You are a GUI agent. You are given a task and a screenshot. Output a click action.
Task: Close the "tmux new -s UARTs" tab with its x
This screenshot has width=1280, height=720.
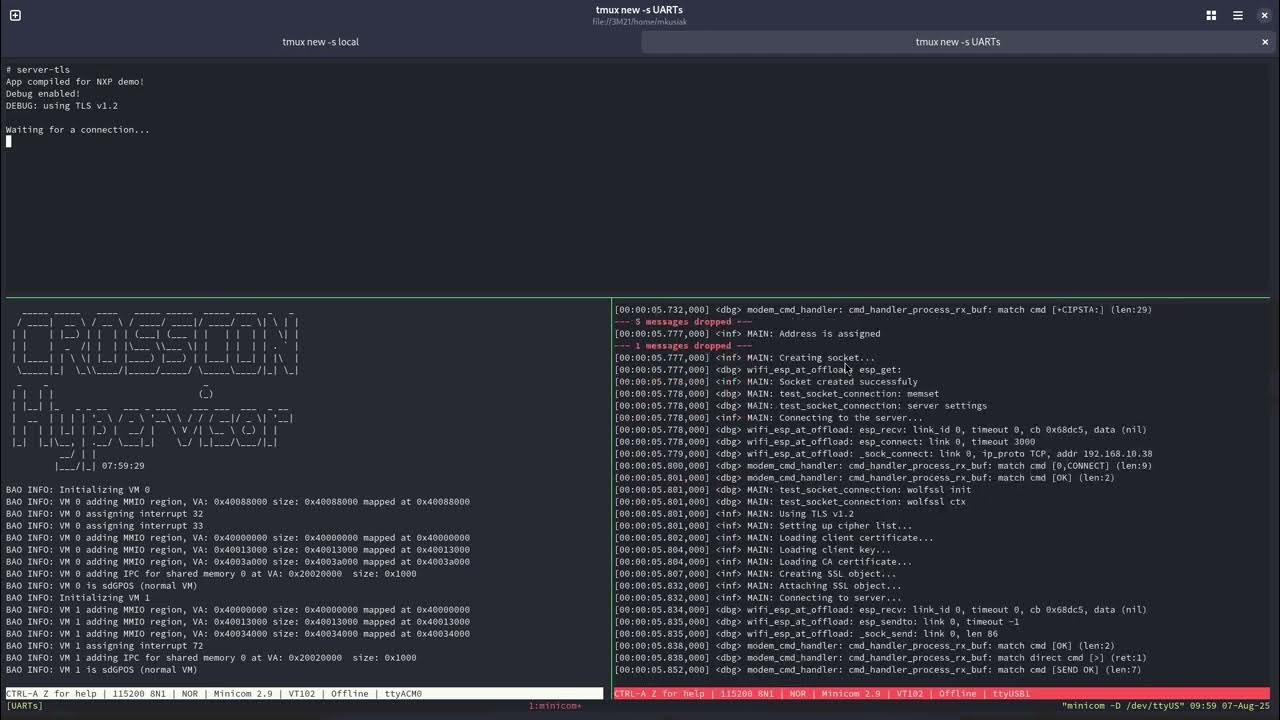pyautogui.click(x=1264, y=41)
